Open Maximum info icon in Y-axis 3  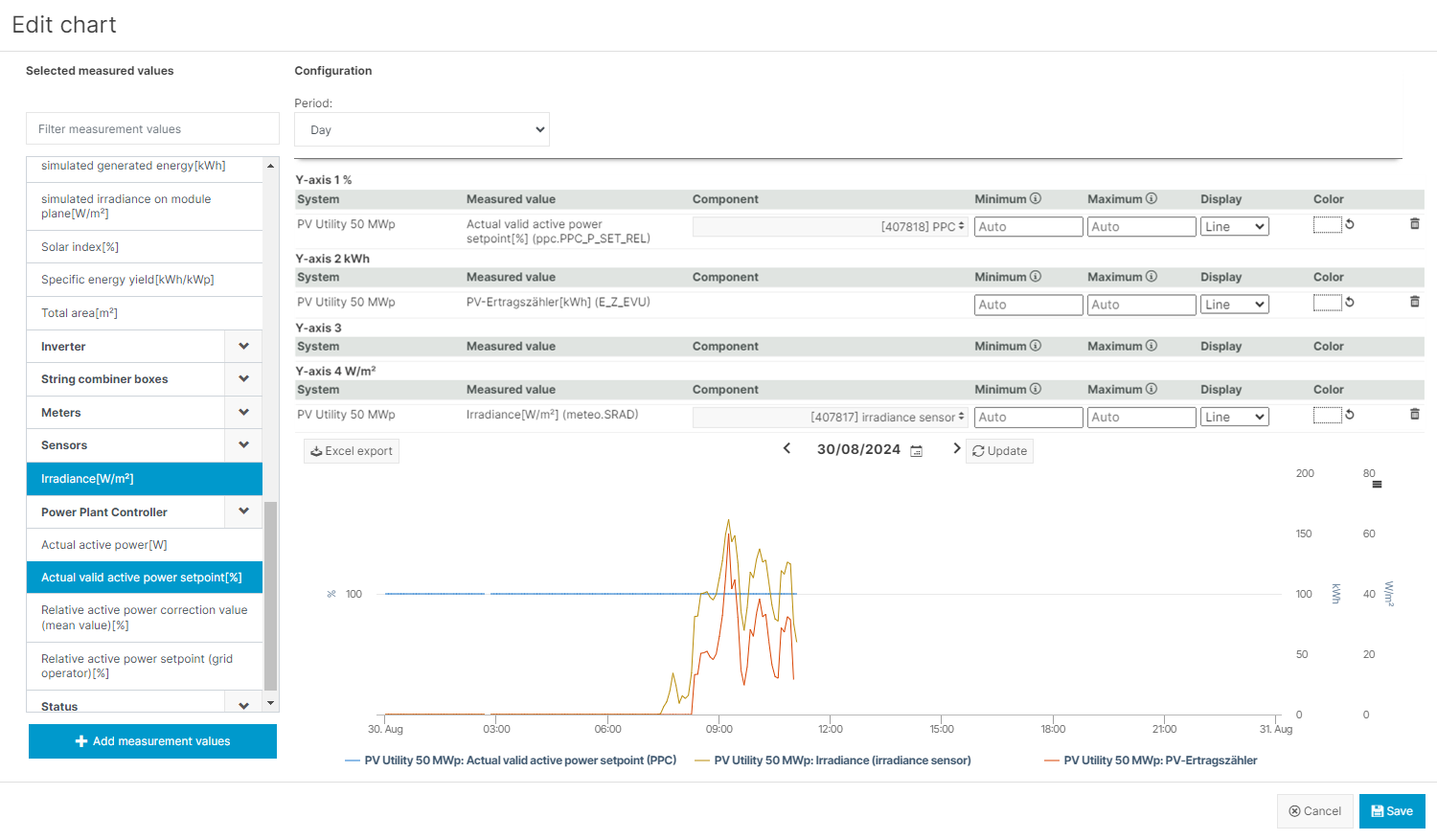(1152, 346)
